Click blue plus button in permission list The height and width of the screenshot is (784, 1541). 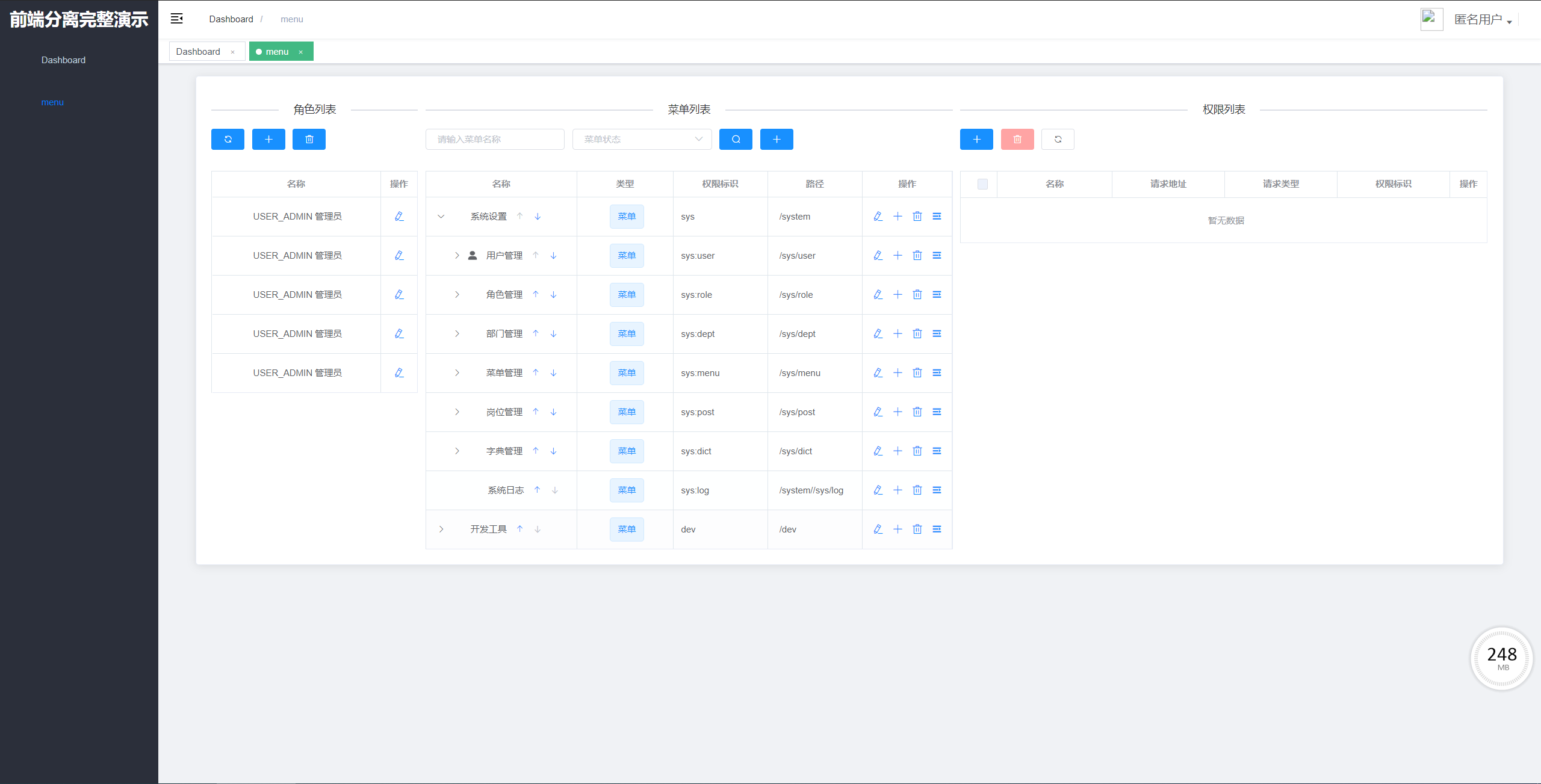point(976,139)
